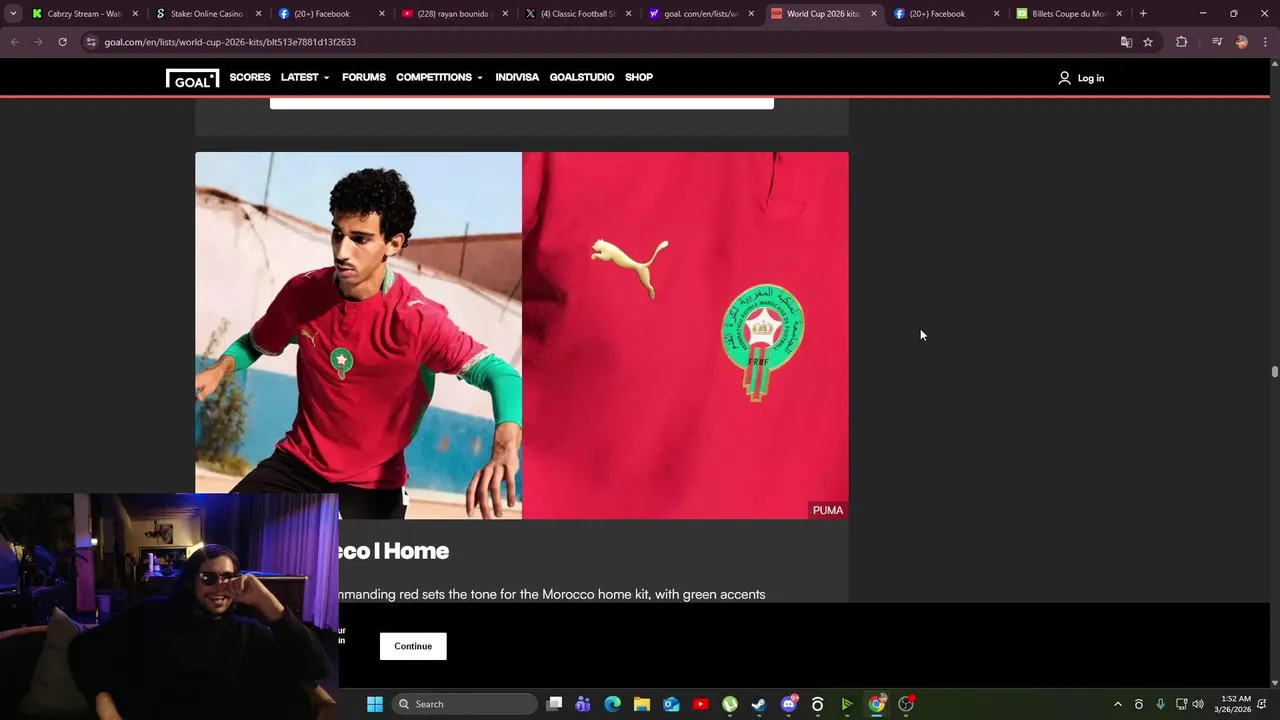Click the Log in link
Viewport: 1280px width, 720px height.
pos(1091,78)
